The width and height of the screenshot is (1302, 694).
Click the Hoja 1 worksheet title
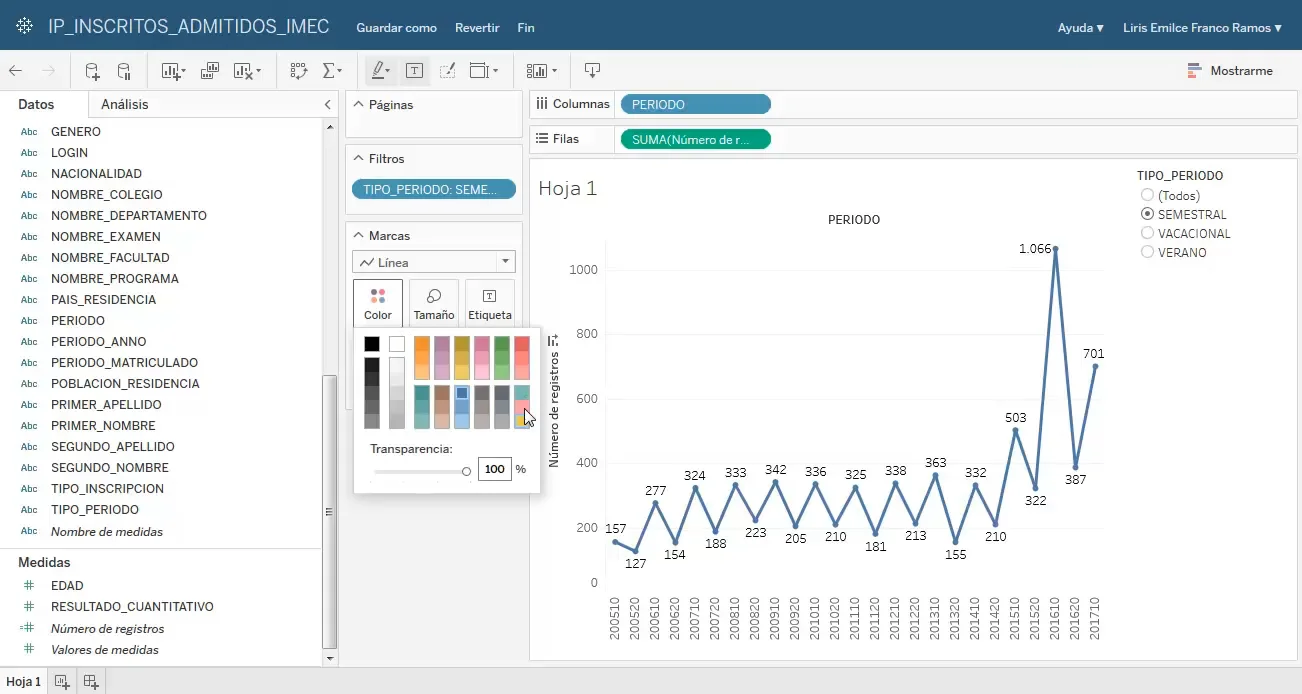click(x=567, y=188)
